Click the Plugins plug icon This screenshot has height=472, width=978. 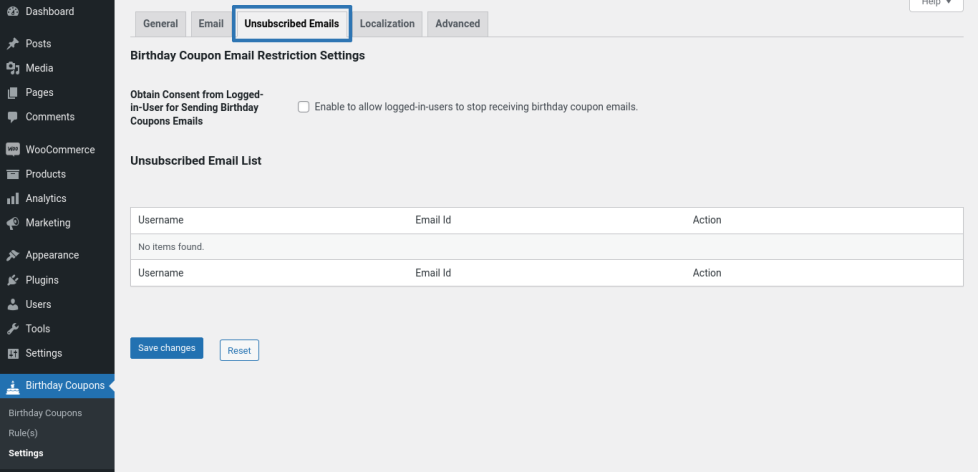click(x=13, y=280)
